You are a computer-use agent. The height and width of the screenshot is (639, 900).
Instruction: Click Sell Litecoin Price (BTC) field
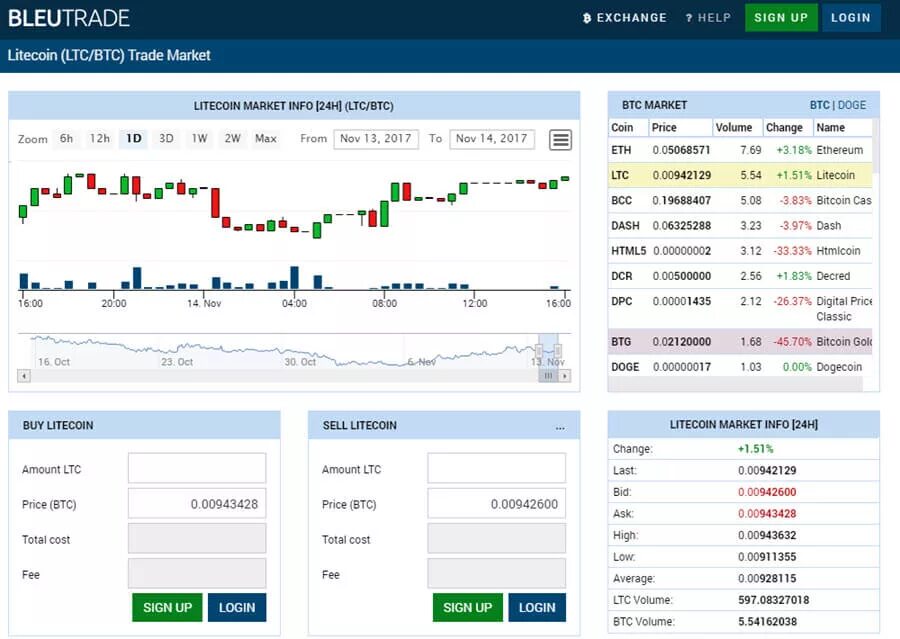[x=496, y=504]
